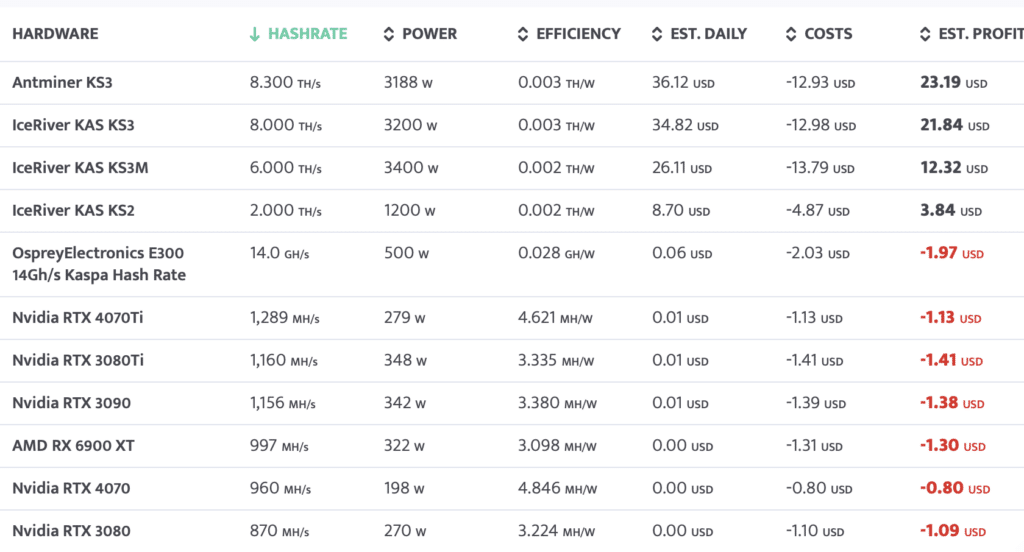
Task: Open the Nvidia RTX 4070Ti entry
Action: coord(78,317)
